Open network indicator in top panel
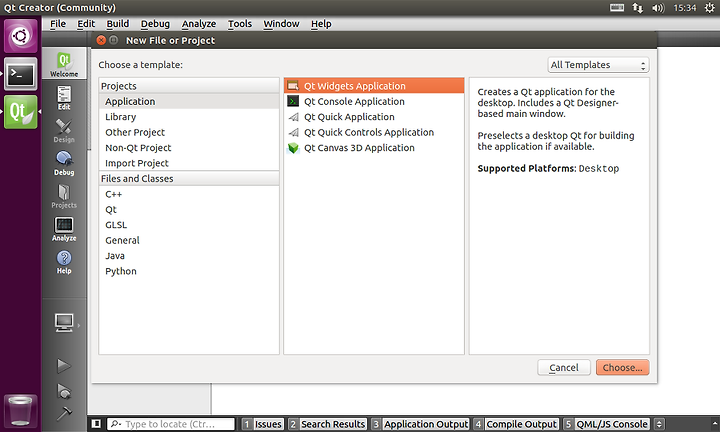720x432 pixels. [637, 7]
